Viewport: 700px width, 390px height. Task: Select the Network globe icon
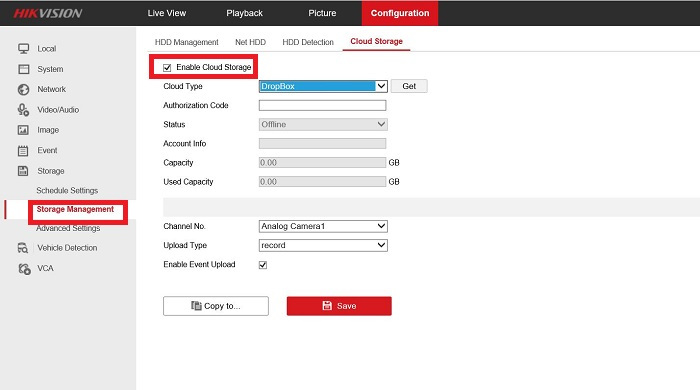[x=24, y=89]
